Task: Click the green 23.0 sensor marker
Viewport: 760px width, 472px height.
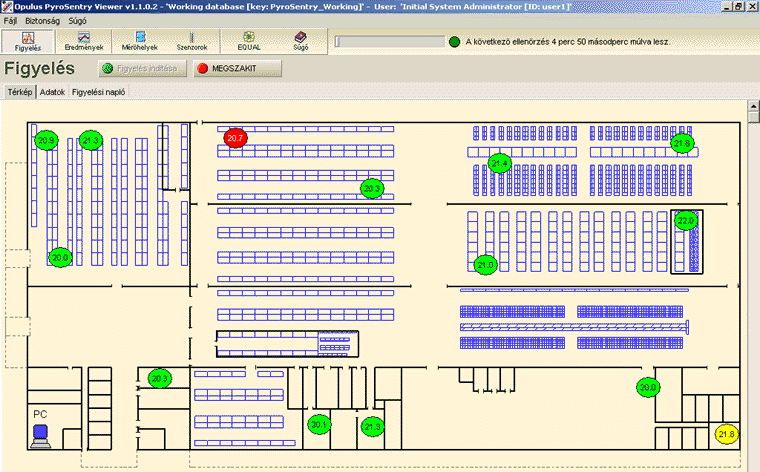Action: (685, 221)
